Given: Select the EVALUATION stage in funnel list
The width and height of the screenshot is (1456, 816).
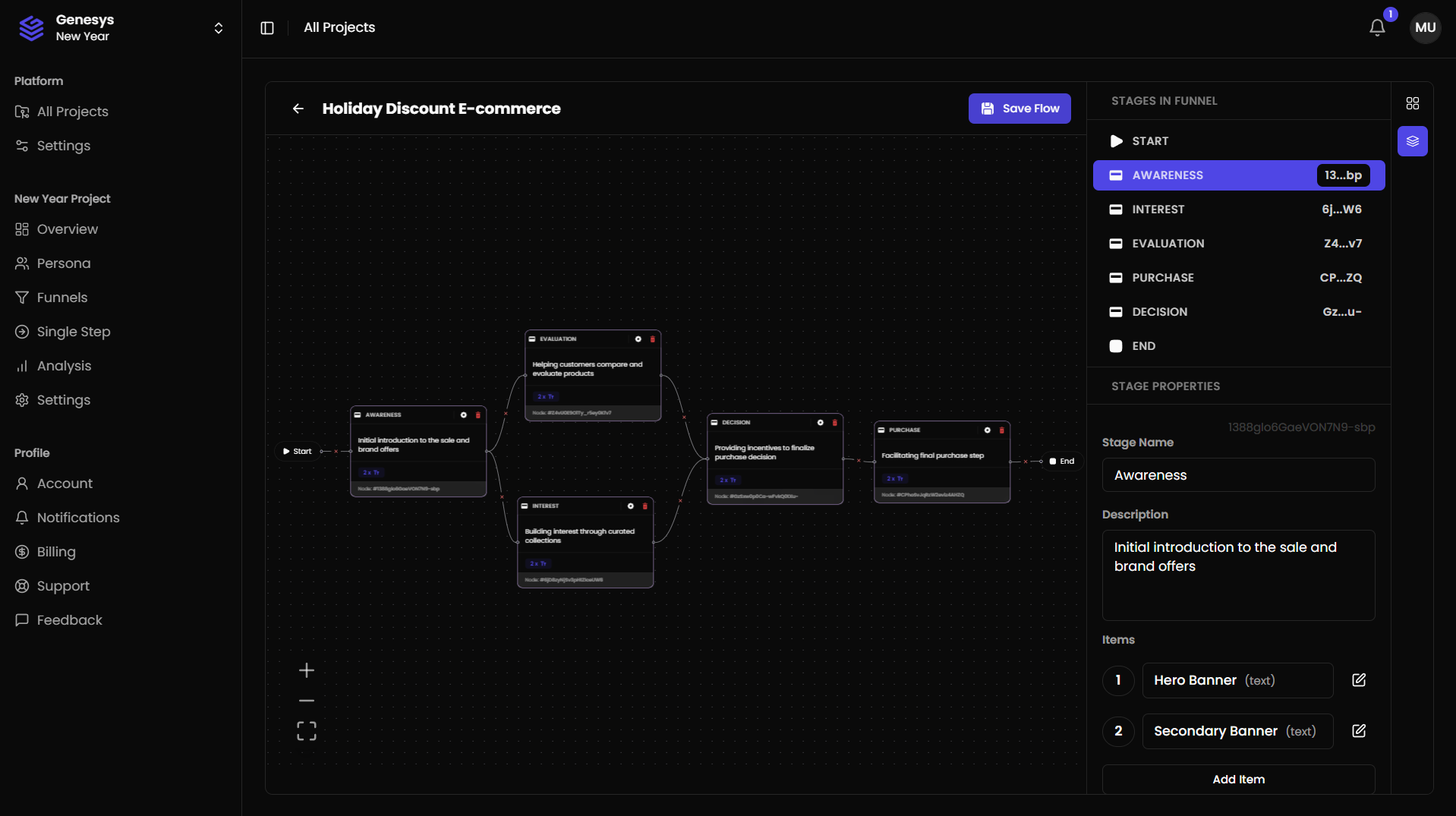Looking at the screenshot, I should [x=1238, y=244].
